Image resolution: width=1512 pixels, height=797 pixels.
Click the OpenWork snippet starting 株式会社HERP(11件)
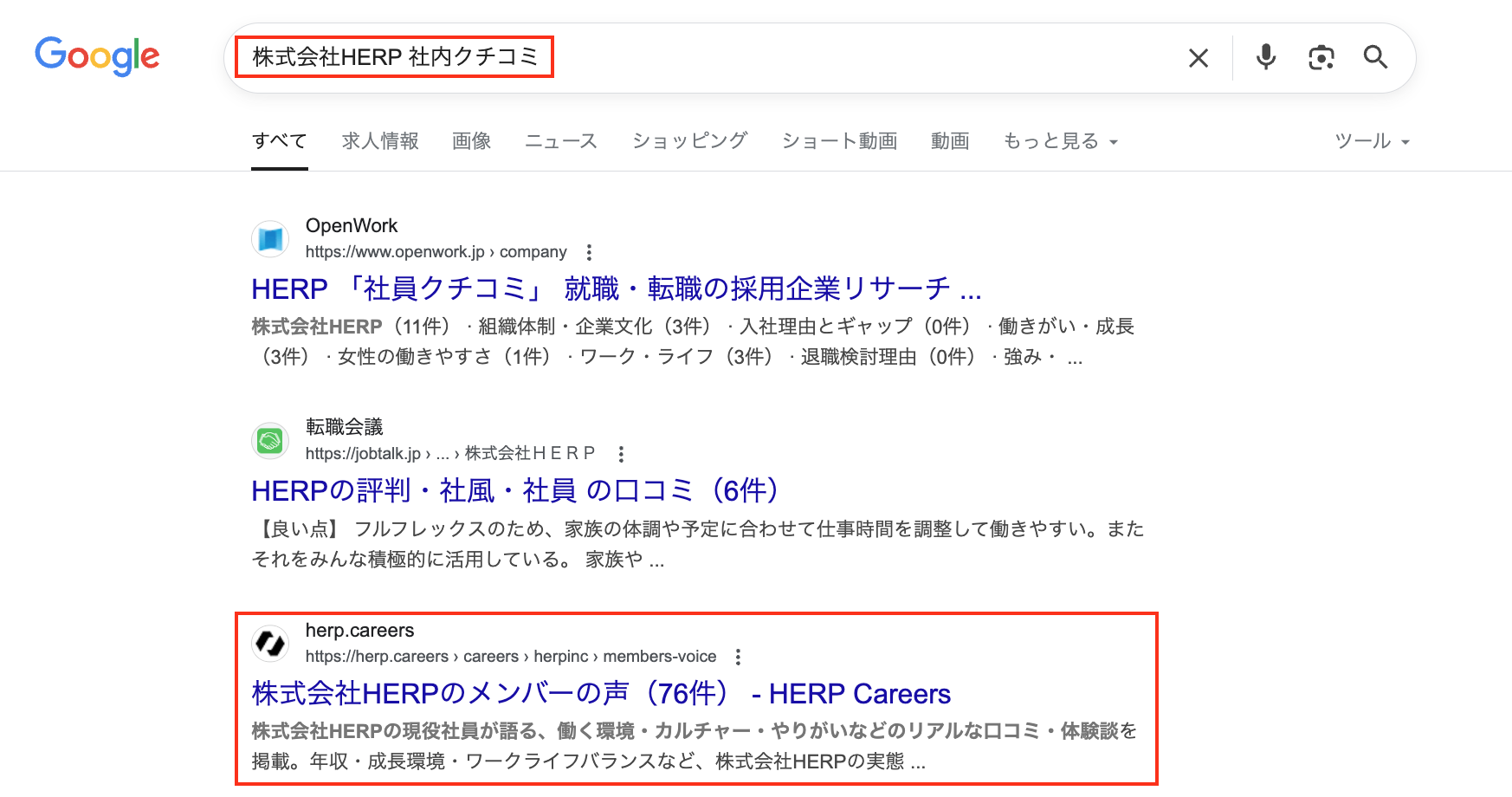[693, 341]
